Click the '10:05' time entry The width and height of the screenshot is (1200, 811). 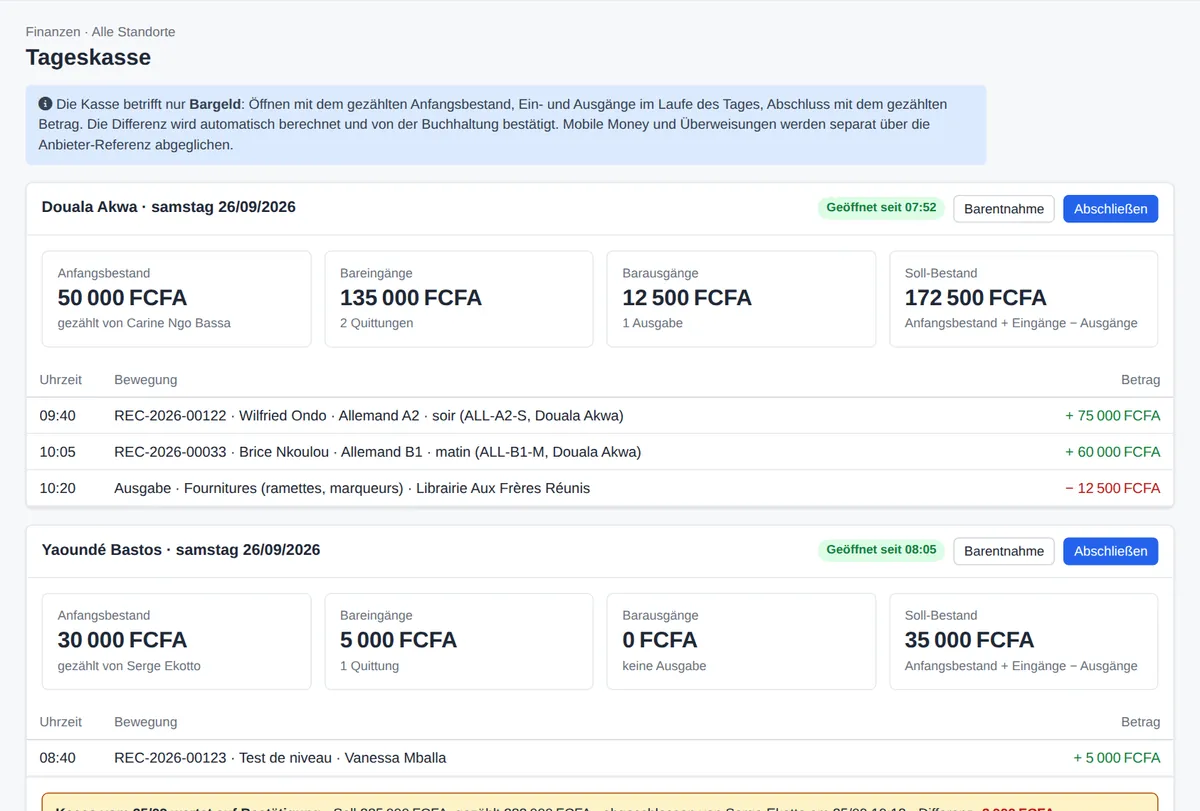pyautogui.click(x=58, y=452)
